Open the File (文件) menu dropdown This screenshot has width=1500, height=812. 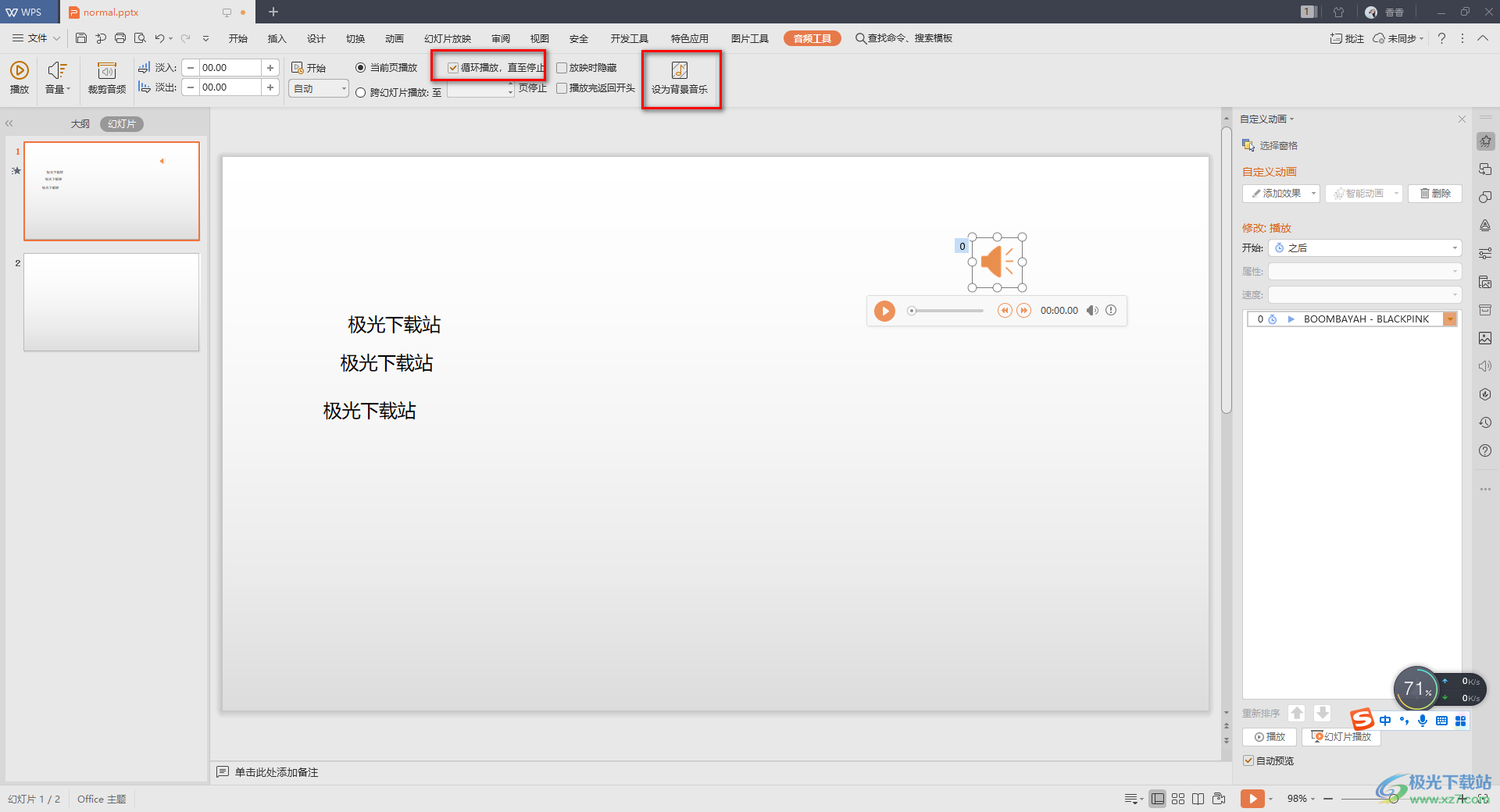(36, 38)
